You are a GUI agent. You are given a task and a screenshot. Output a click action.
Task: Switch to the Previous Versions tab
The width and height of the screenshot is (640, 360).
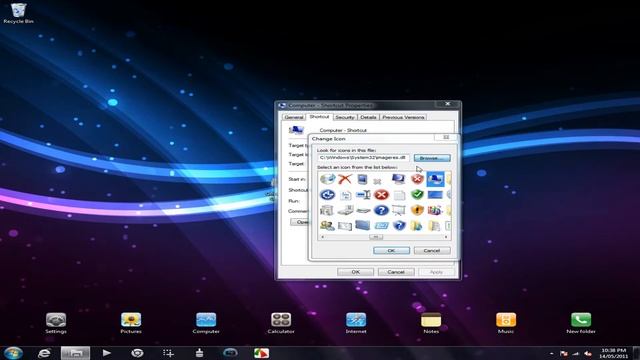403,117
